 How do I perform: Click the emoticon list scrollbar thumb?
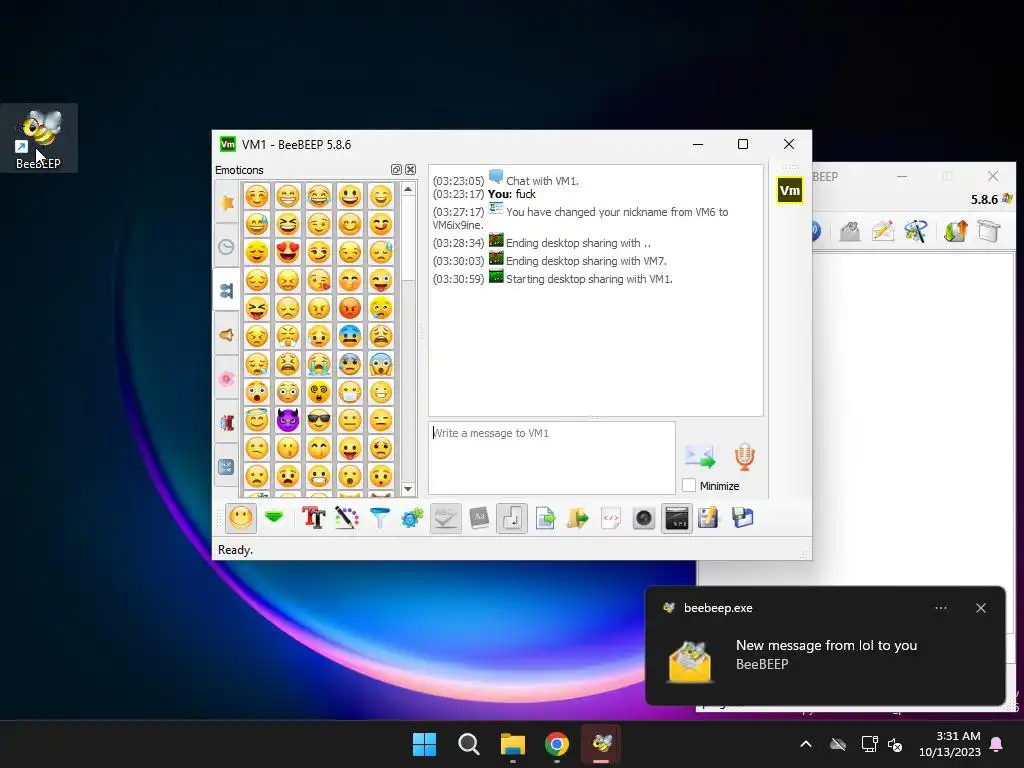click(408, 238)
